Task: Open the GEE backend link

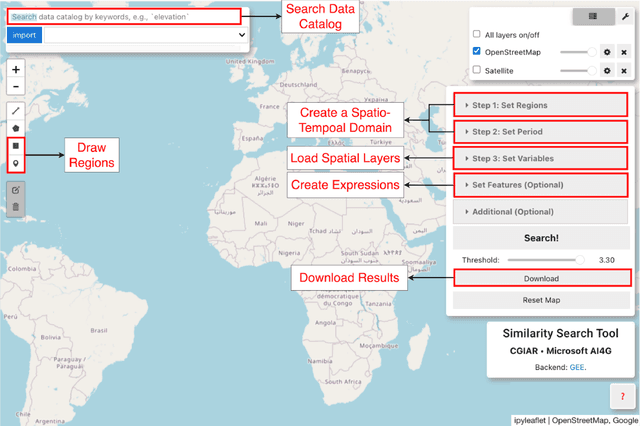Action: click(577, 367)
